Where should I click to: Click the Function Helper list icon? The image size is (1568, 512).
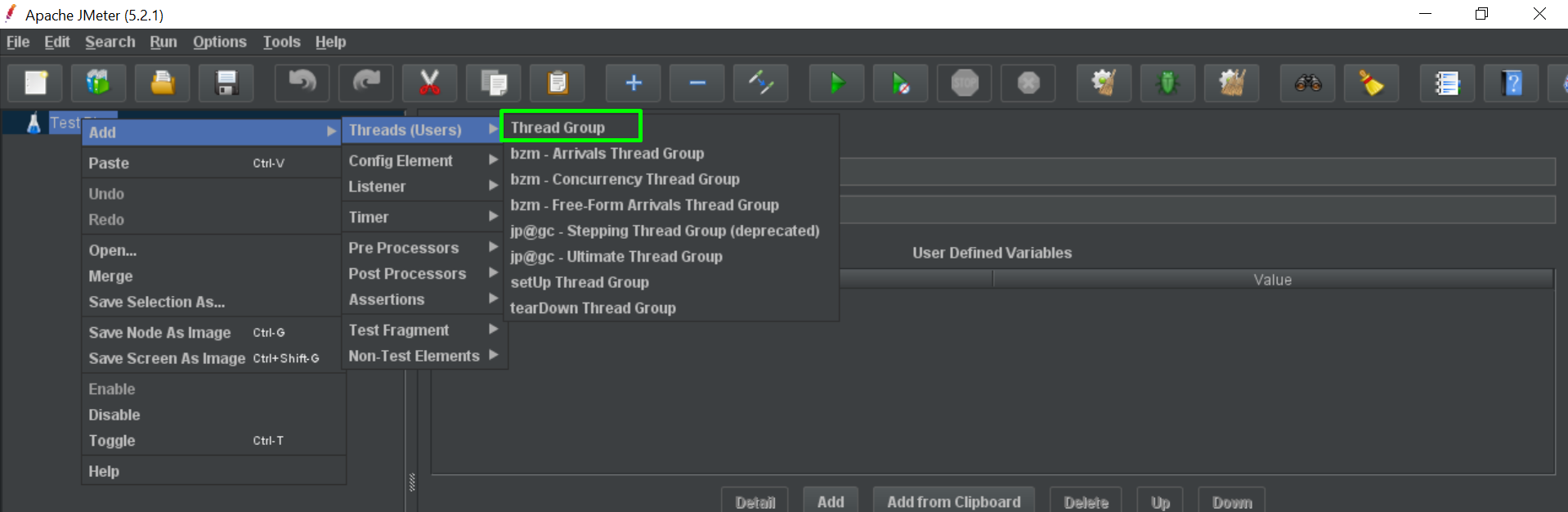1448,83
